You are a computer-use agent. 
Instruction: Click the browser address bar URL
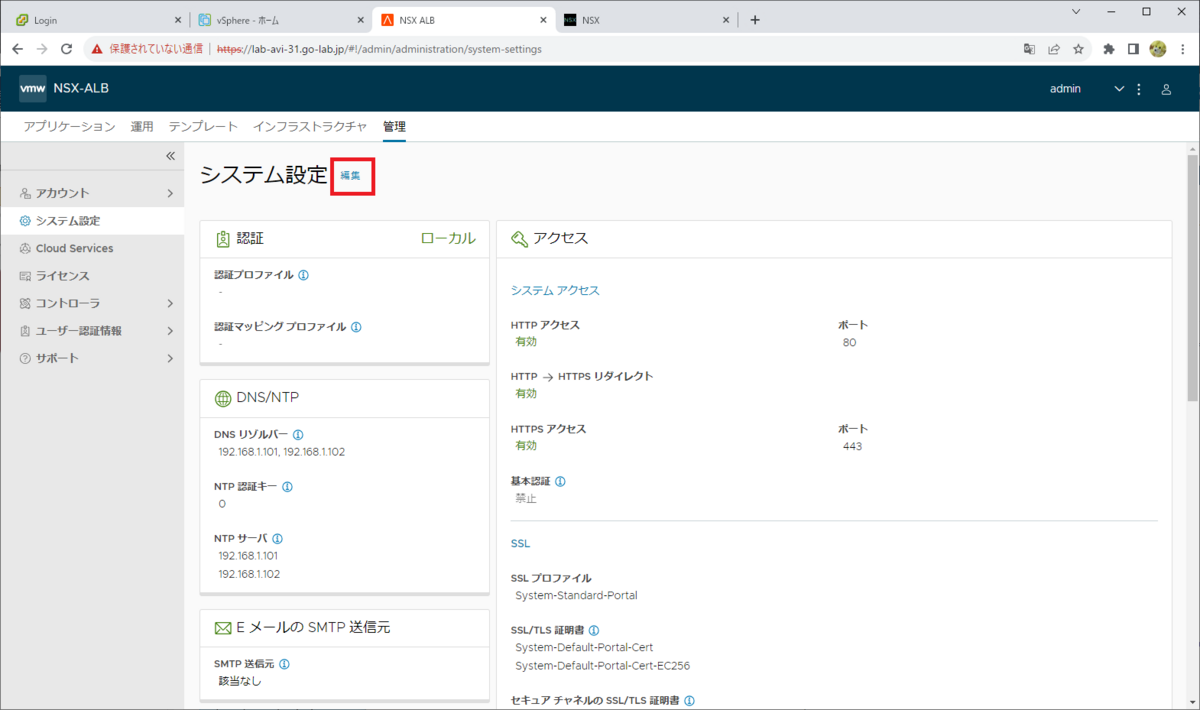pos(379,49)
